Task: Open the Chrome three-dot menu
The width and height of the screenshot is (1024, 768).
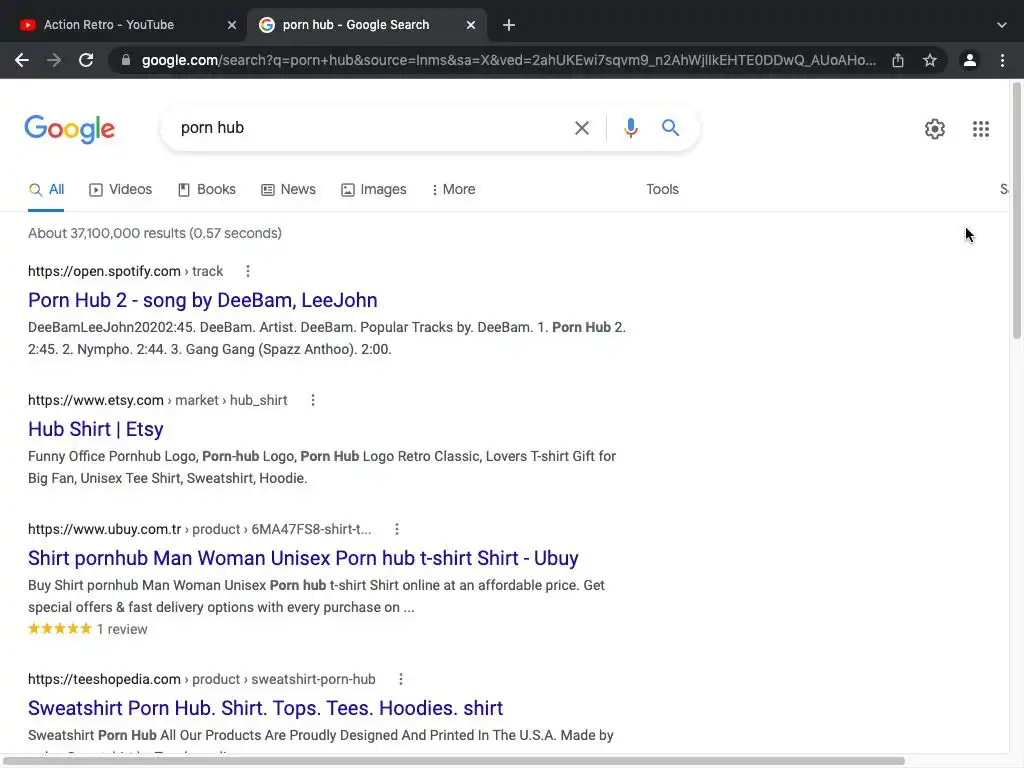Action: [x=1002, y=60]
